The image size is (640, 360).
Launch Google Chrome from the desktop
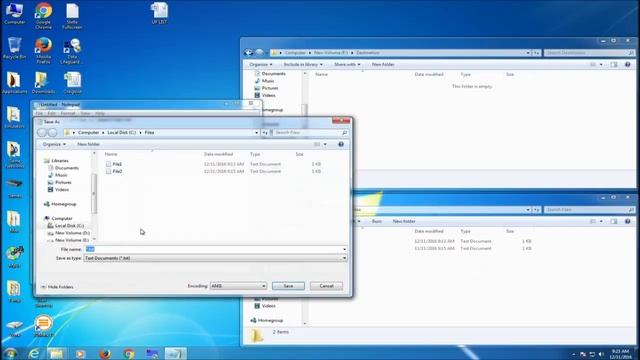tap(43, 16)
